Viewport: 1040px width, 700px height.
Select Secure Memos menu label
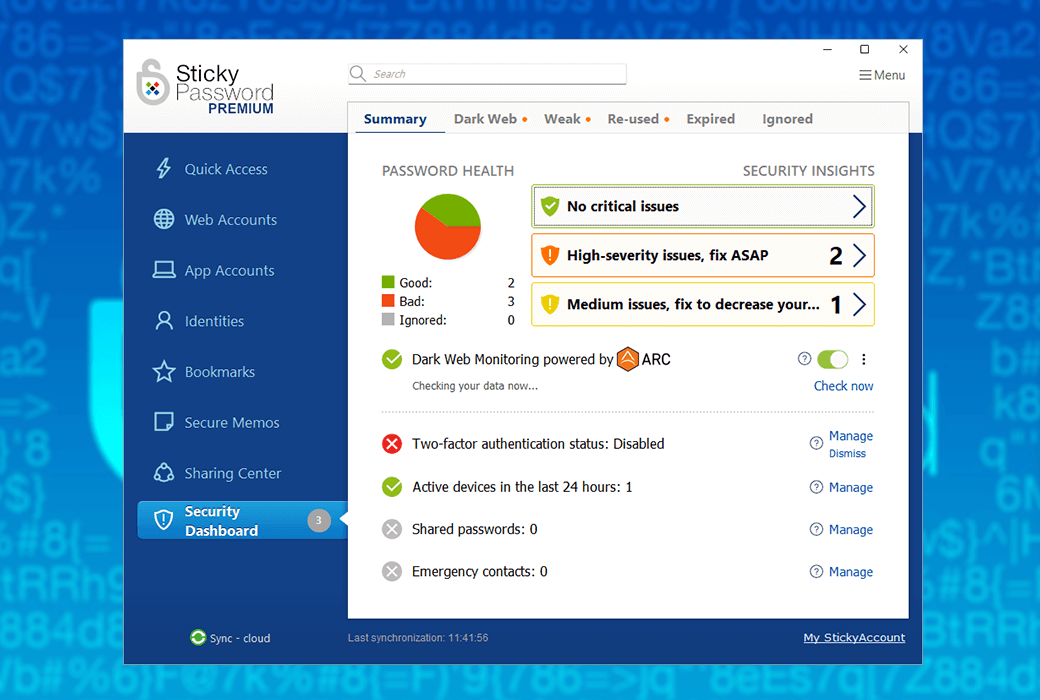point(232,422)
